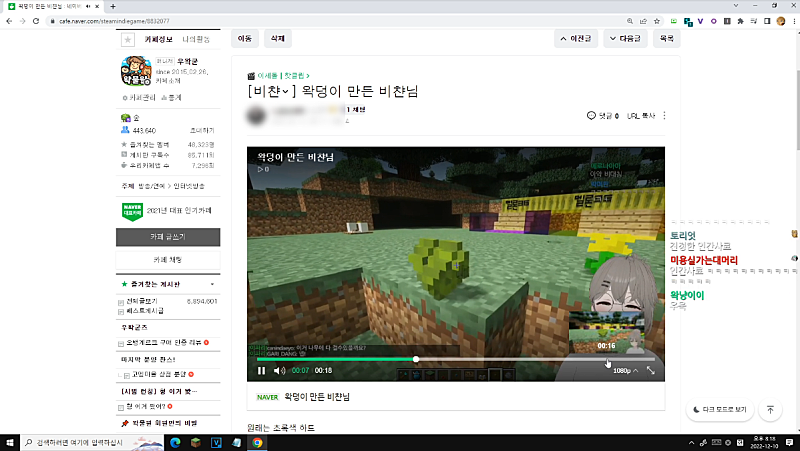This screenshot has height=451, width=800.
Task: Pause the video with the pause button
Action: coord(261,371)
